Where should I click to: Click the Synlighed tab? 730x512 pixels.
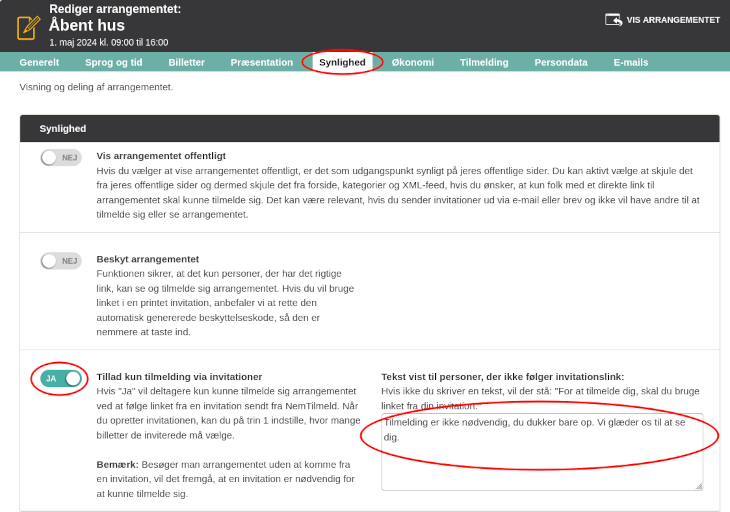coord(342,62)
